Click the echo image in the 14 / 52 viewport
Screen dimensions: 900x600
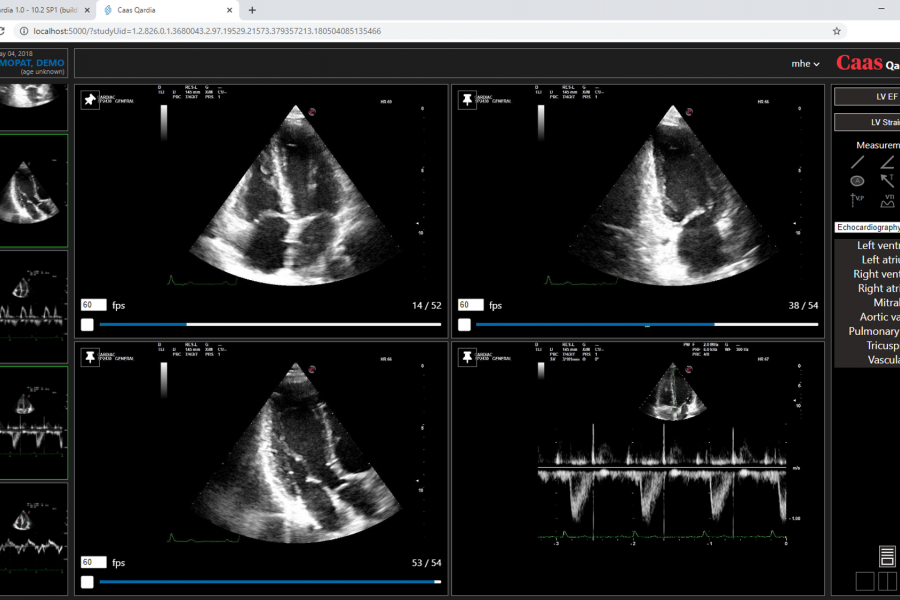(295, 195)
